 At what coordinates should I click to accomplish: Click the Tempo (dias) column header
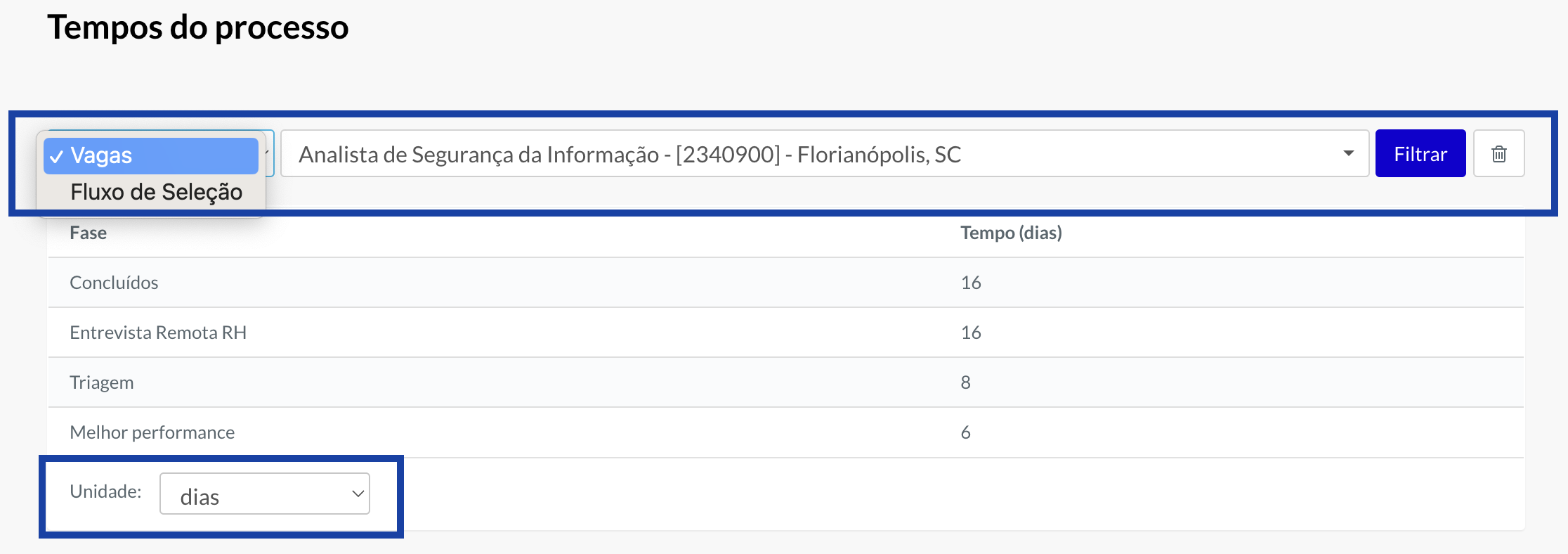1011,233
